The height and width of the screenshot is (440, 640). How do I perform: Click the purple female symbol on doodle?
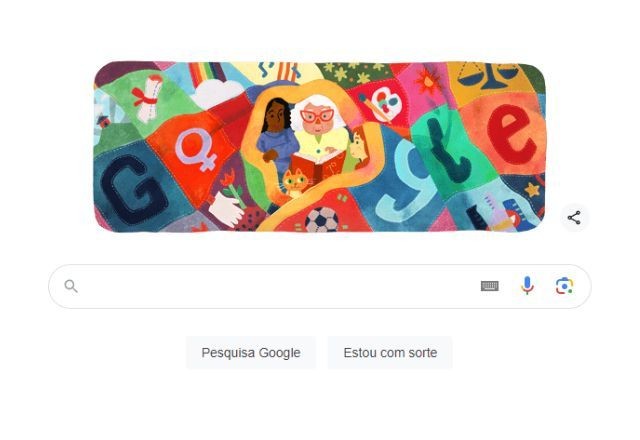[x=194, y=149]
